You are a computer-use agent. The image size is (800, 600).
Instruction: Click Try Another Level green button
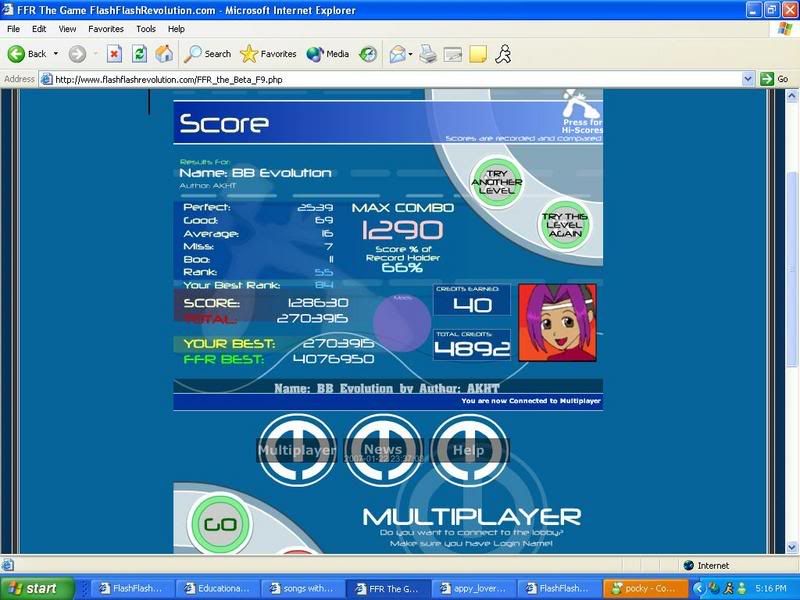click(496, 182)
